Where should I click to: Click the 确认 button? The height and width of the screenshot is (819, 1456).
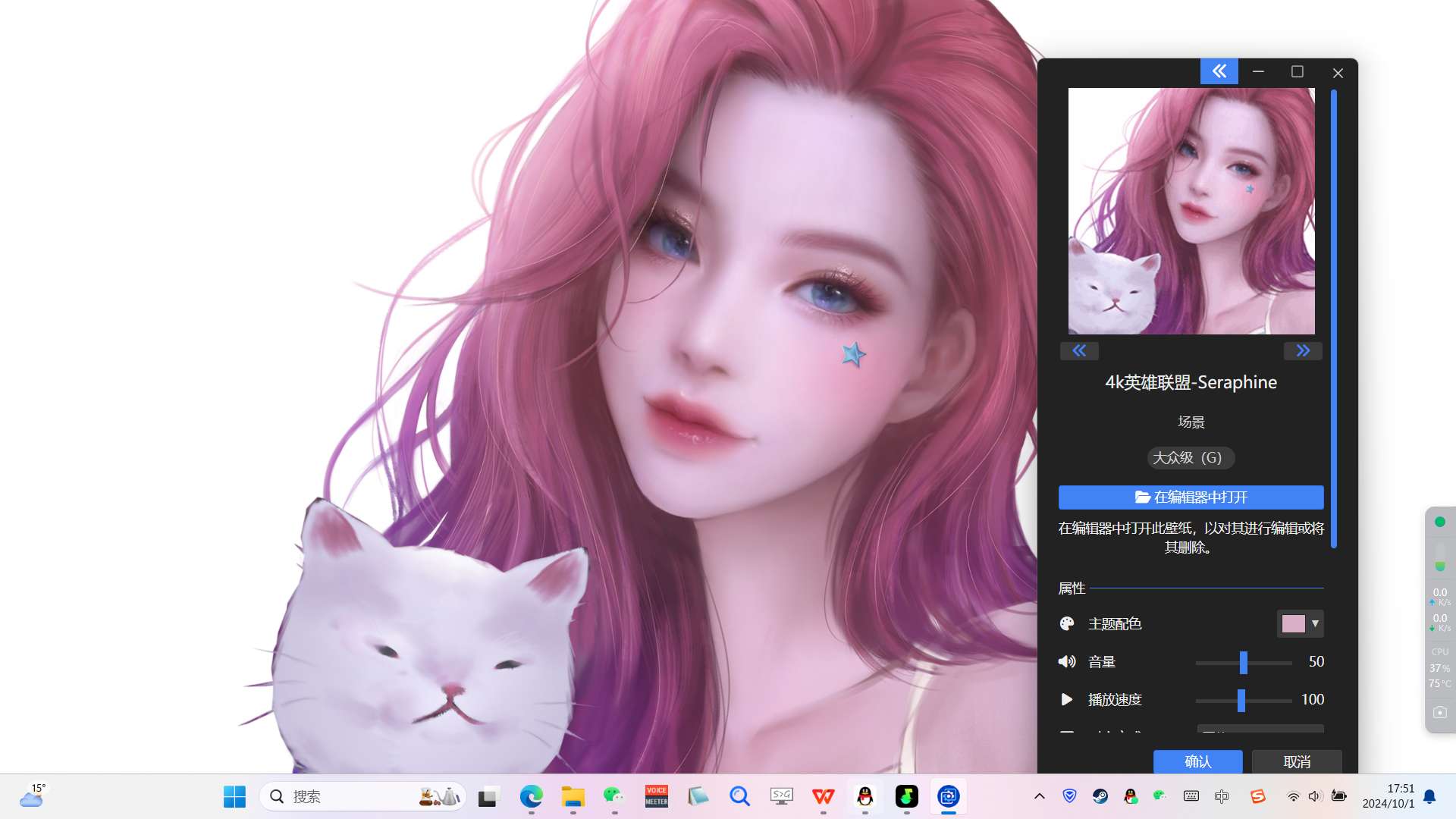1198,761
